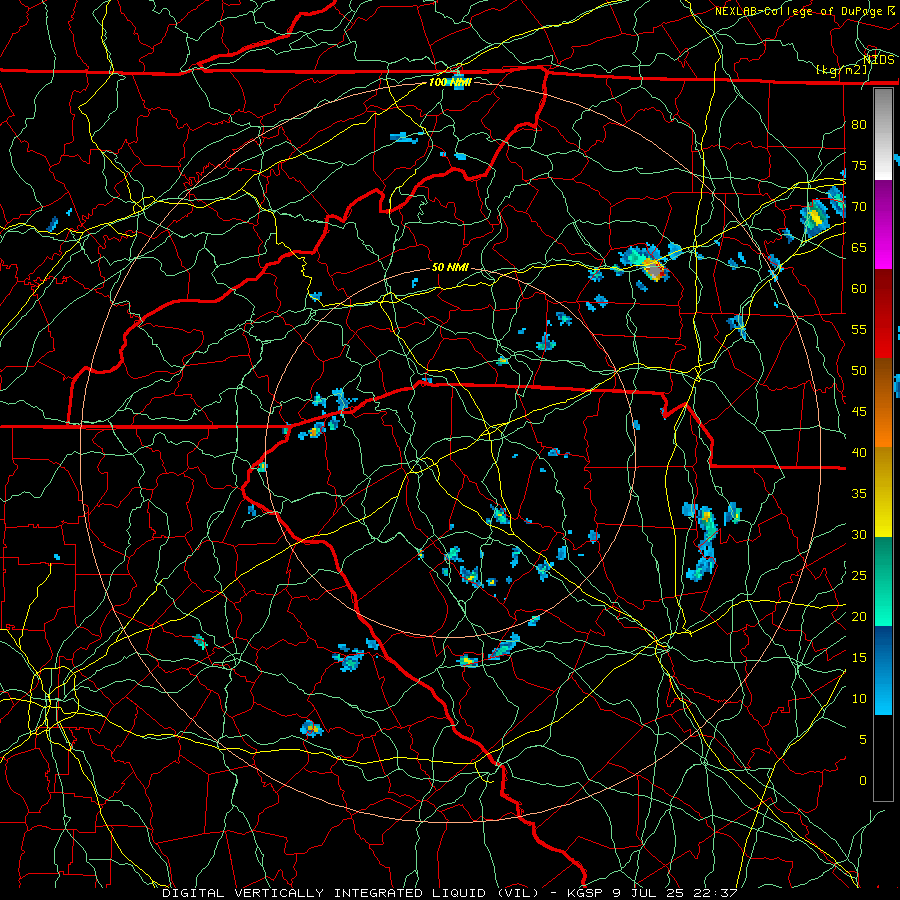Image resolution: width=900 pixels, height=900 pixels.
Task: Click the grey-core storm cell in the northeast
Action: (x=653, y=269)
